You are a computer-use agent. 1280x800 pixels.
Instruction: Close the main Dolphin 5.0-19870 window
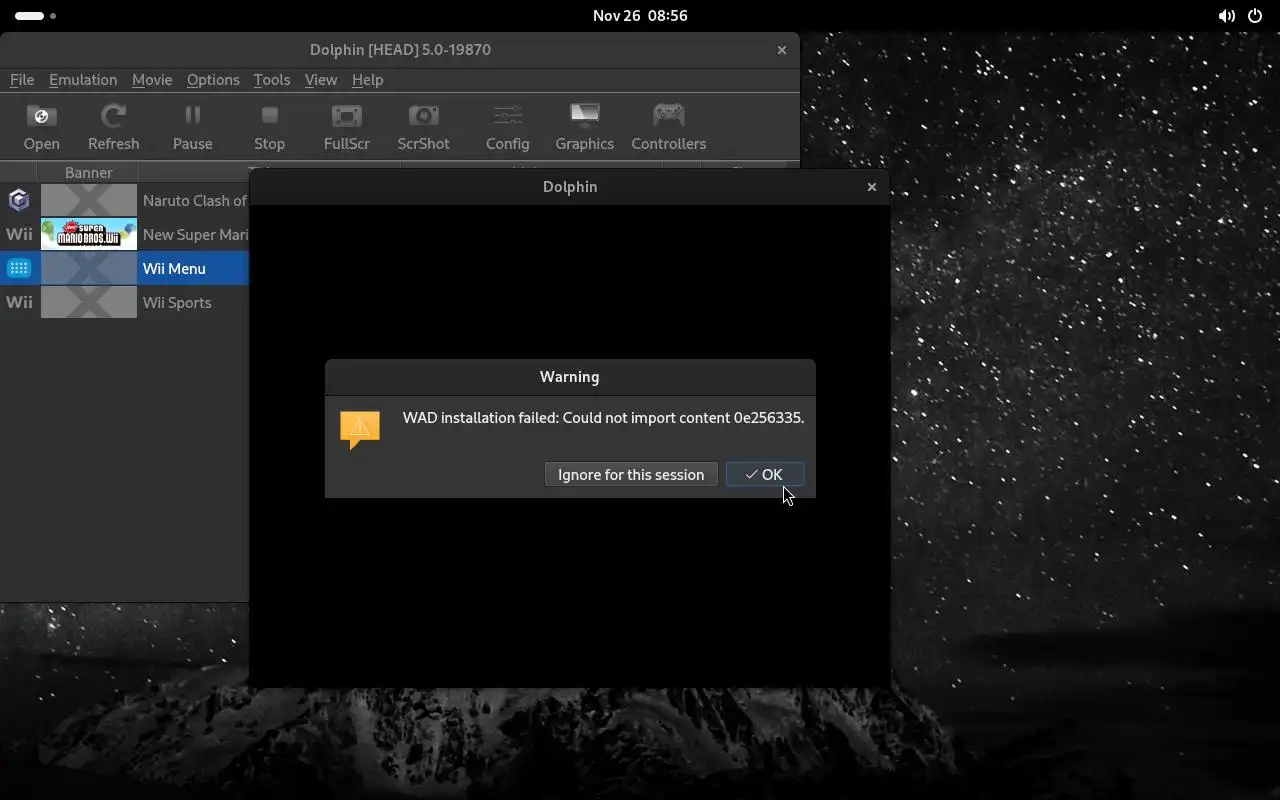pyautogui.click(x=782, y=50)
